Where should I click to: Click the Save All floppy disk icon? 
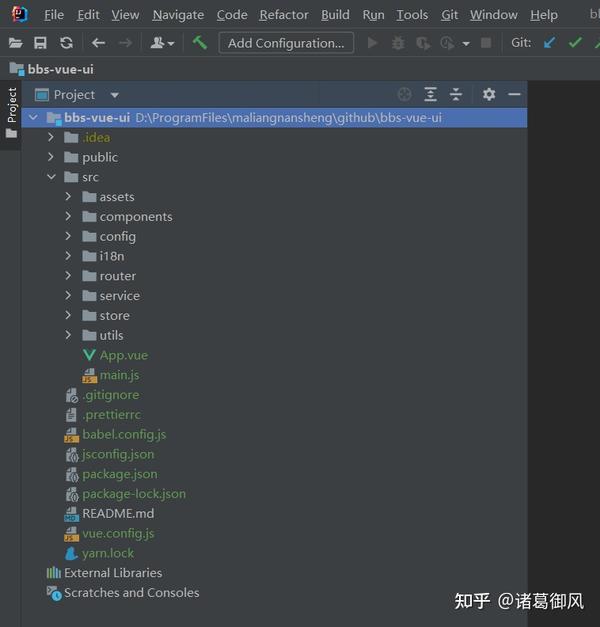[40, 42]
